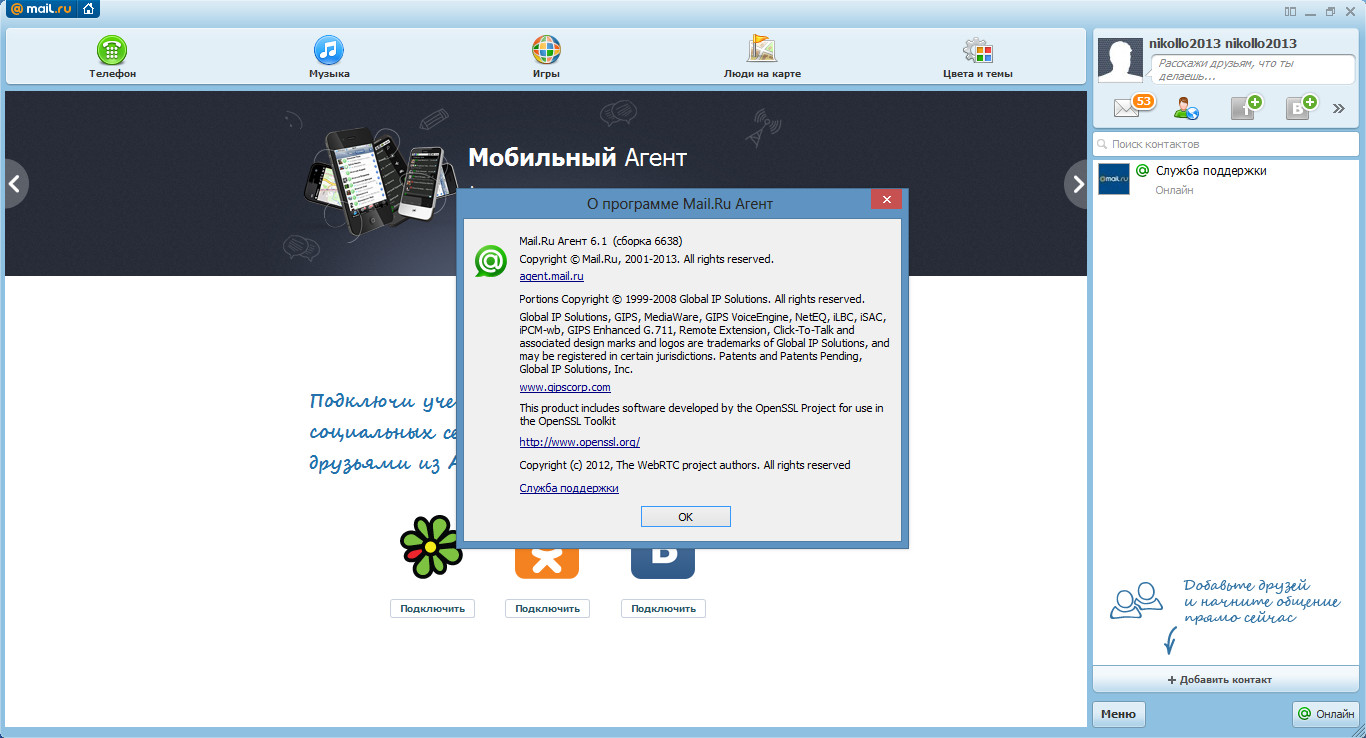Click the home icon in the title bar
Screen dimensions: 1366x738
(x=87, y=10)
